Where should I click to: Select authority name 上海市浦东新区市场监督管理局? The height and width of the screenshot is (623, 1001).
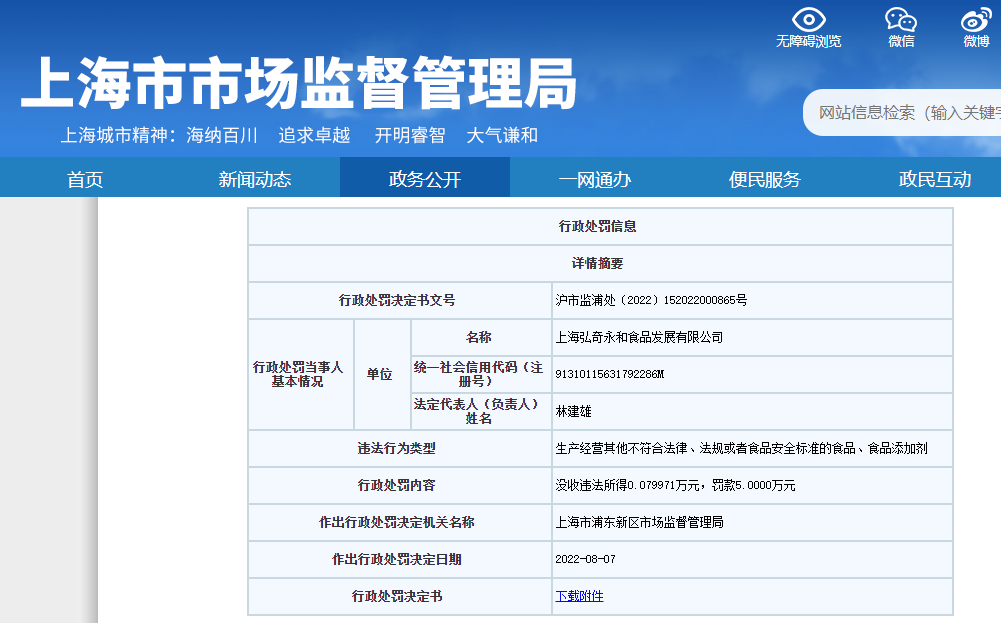[x=639, y=522]
